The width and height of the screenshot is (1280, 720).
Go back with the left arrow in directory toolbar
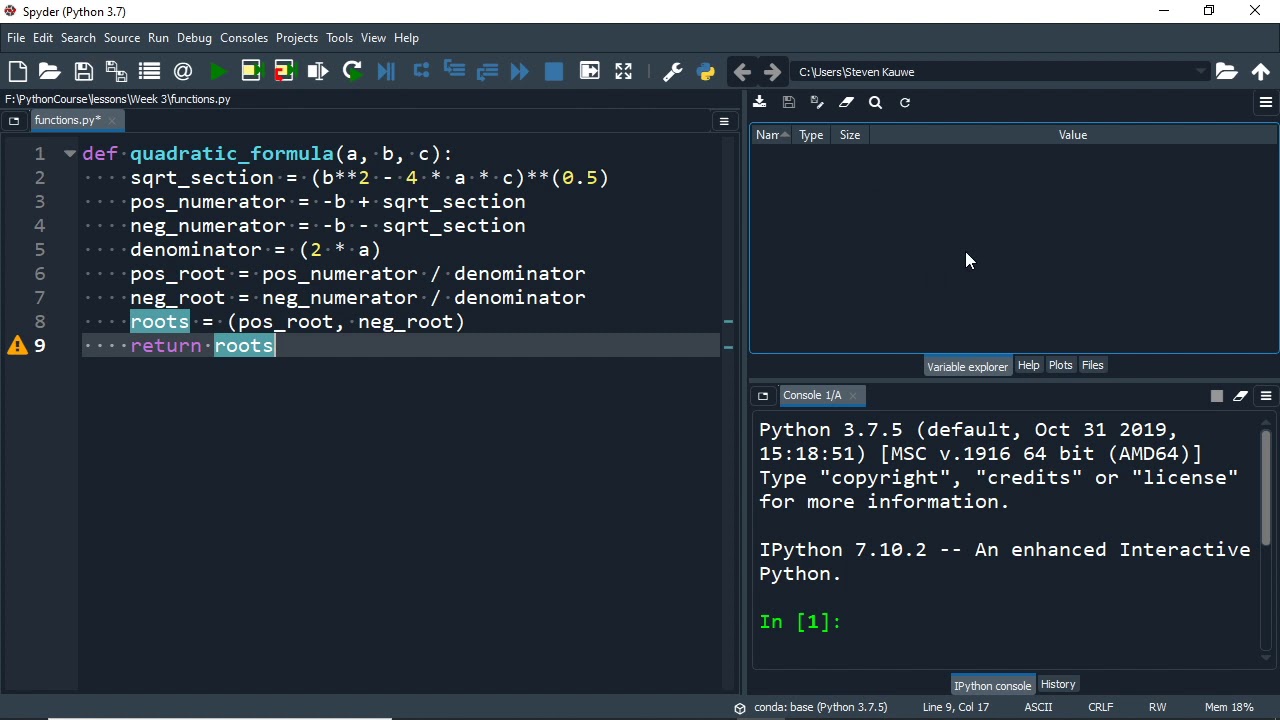(x=742, y=72)
